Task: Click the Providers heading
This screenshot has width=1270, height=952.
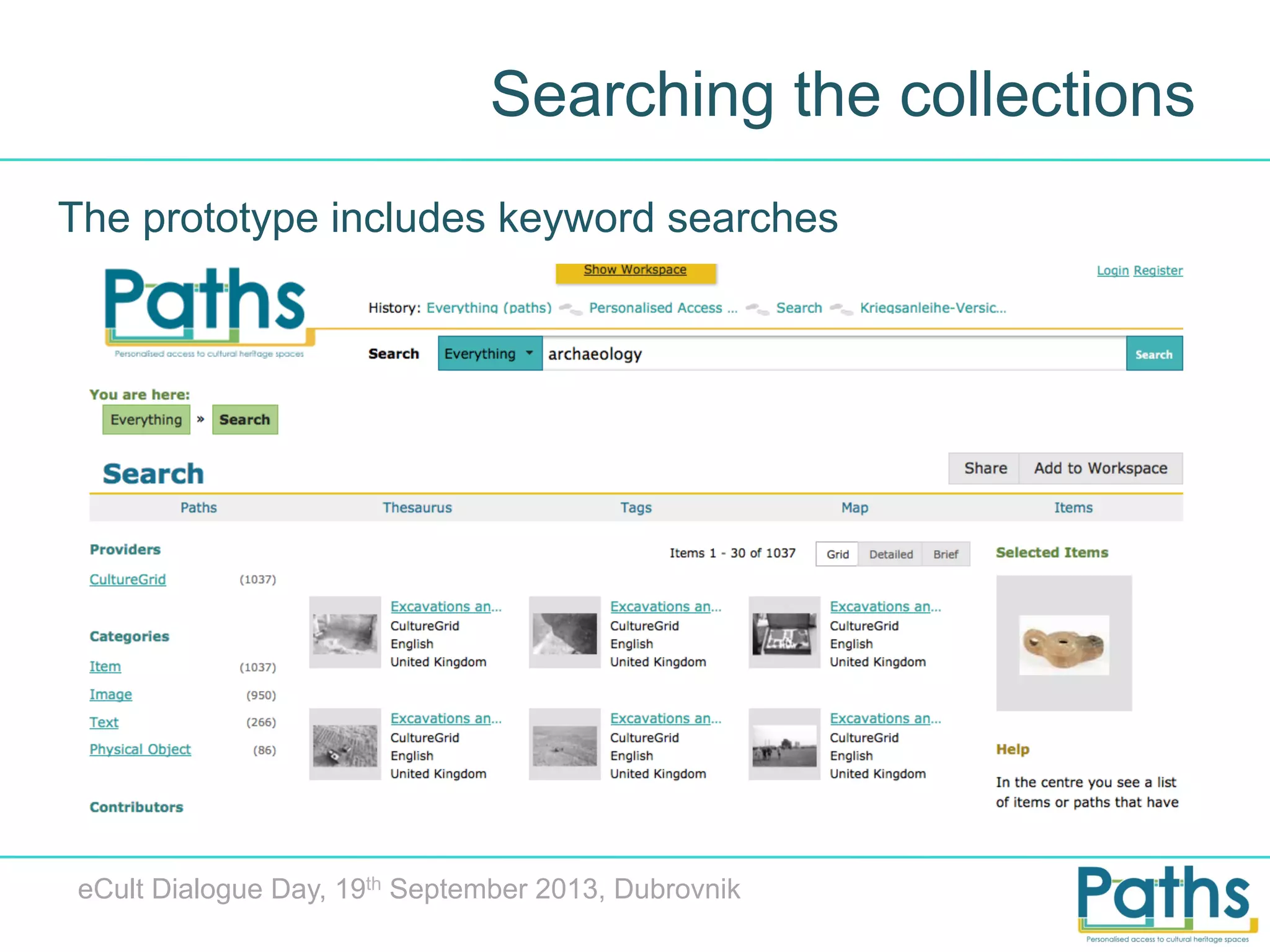Action: click(125, 550)
